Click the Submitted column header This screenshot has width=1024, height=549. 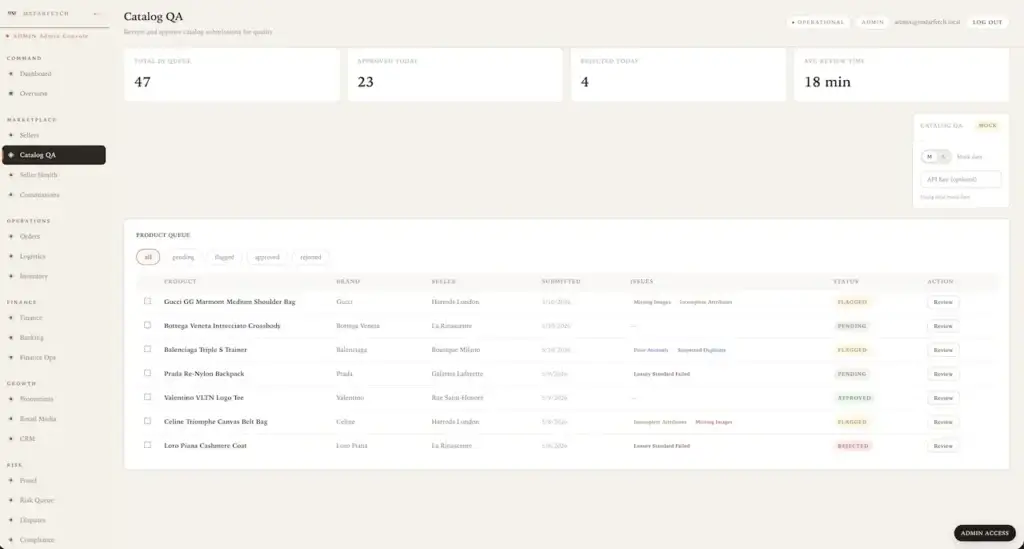point(561,281)
